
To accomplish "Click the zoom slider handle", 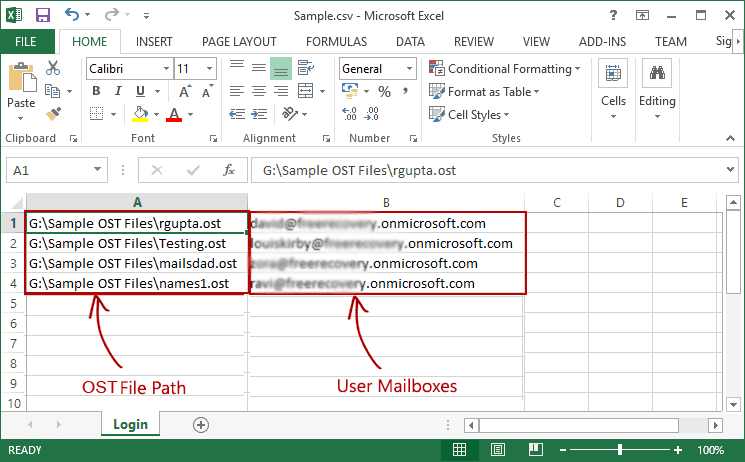I will [x=620, y=450].
